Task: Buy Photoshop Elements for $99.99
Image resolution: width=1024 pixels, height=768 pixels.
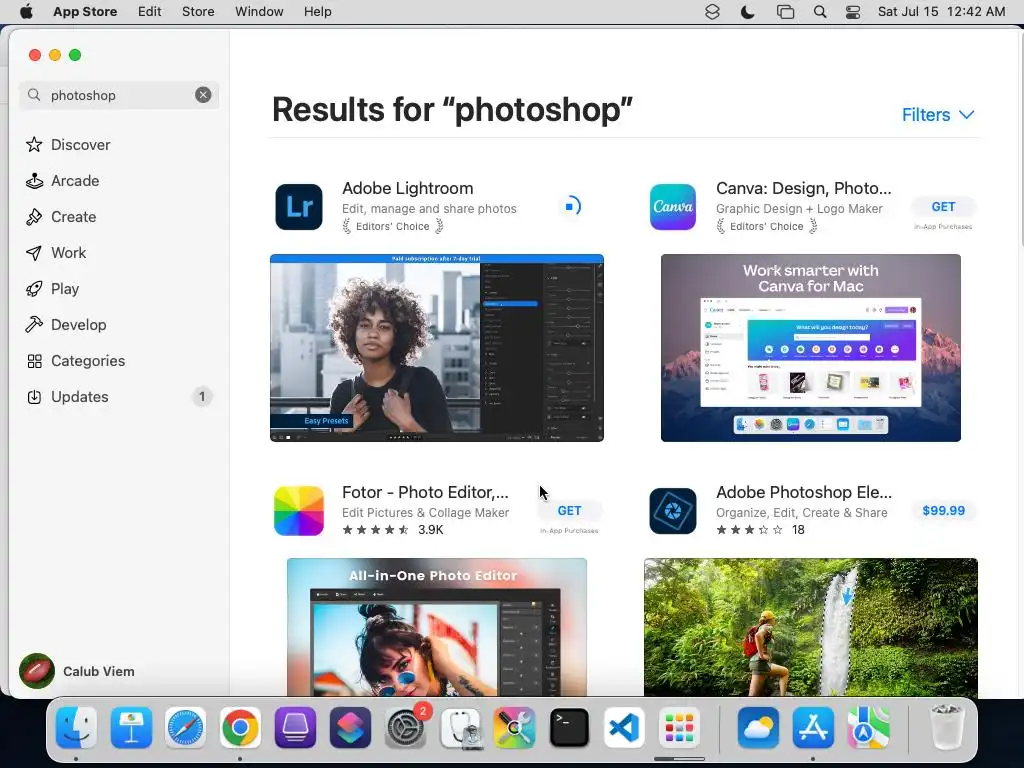Action: pos(943,511)
